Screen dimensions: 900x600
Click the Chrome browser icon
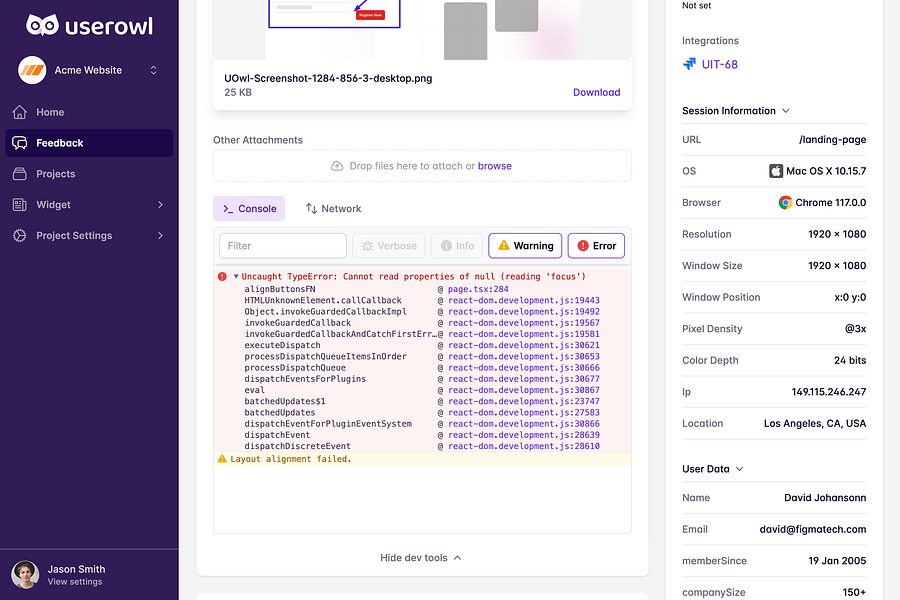click(785, 203)
